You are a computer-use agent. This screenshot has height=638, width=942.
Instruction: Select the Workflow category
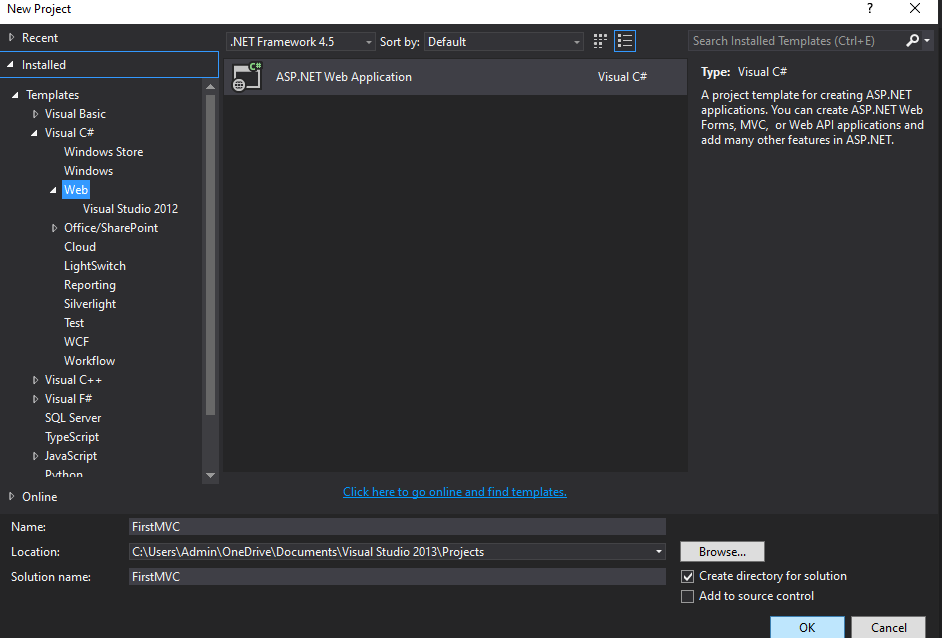(90, 360)
